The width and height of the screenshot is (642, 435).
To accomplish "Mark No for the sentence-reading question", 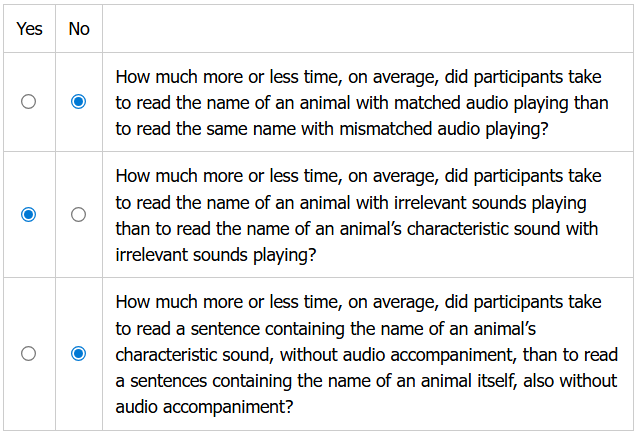I will (79, 353).
